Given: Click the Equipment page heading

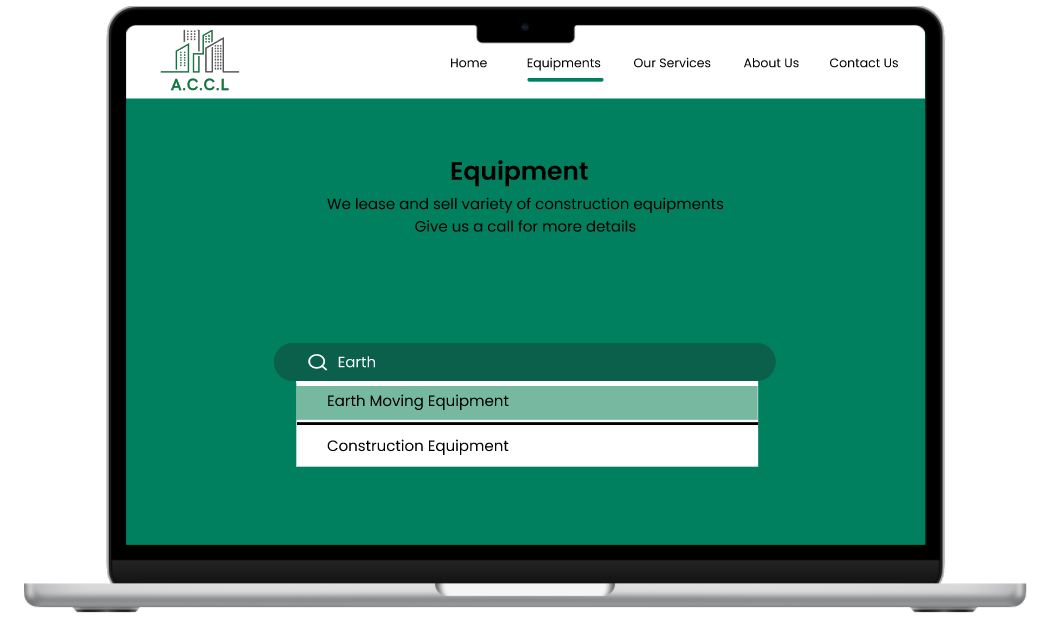Looking at the screenshot, I should click(519, 171).
